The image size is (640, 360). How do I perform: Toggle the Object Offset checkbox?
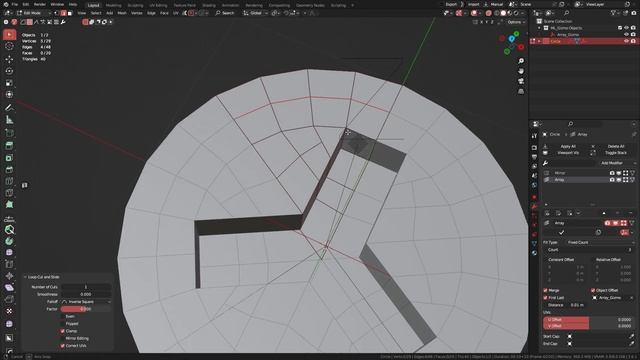pyautogui.click(x=593, y=291)
